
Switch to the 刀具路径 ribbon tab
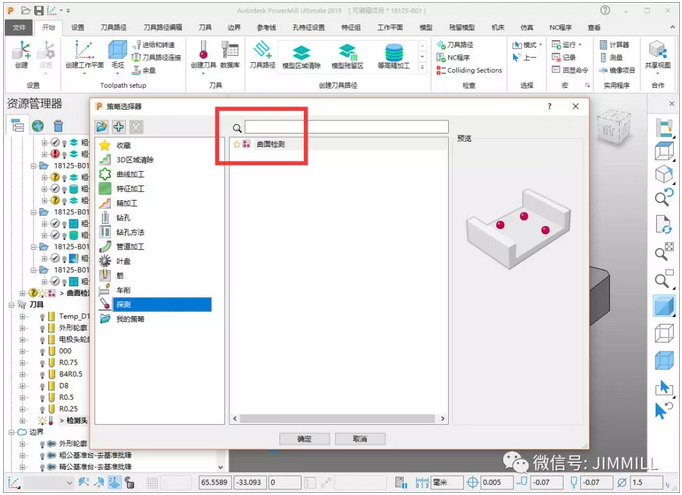(x=114, y=27)
